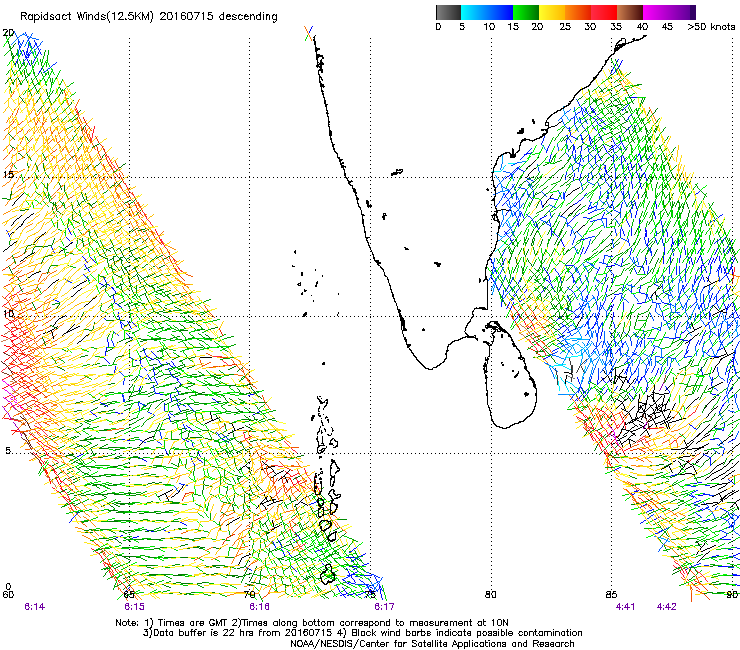The width and height of the screenshot is (740, 650).
Task: Click the "90" longitude label on the bottom axis
Action: (732, 595)
